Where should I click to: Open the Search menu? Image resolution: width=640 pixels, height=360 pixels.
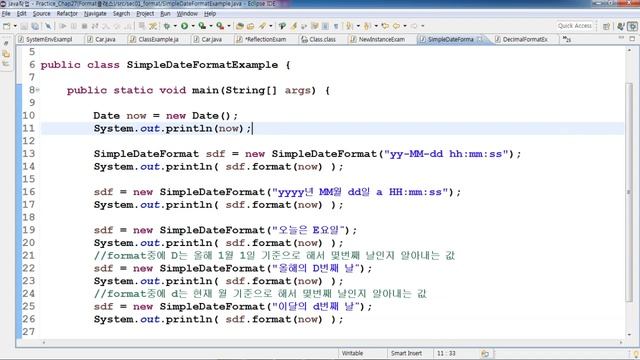pyautogui.click(x=121, y=13)
